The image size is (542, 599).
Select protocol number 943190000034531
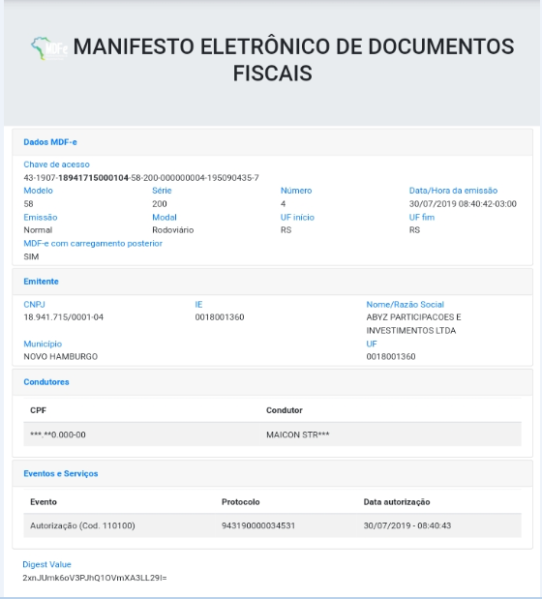click(258, 526)
